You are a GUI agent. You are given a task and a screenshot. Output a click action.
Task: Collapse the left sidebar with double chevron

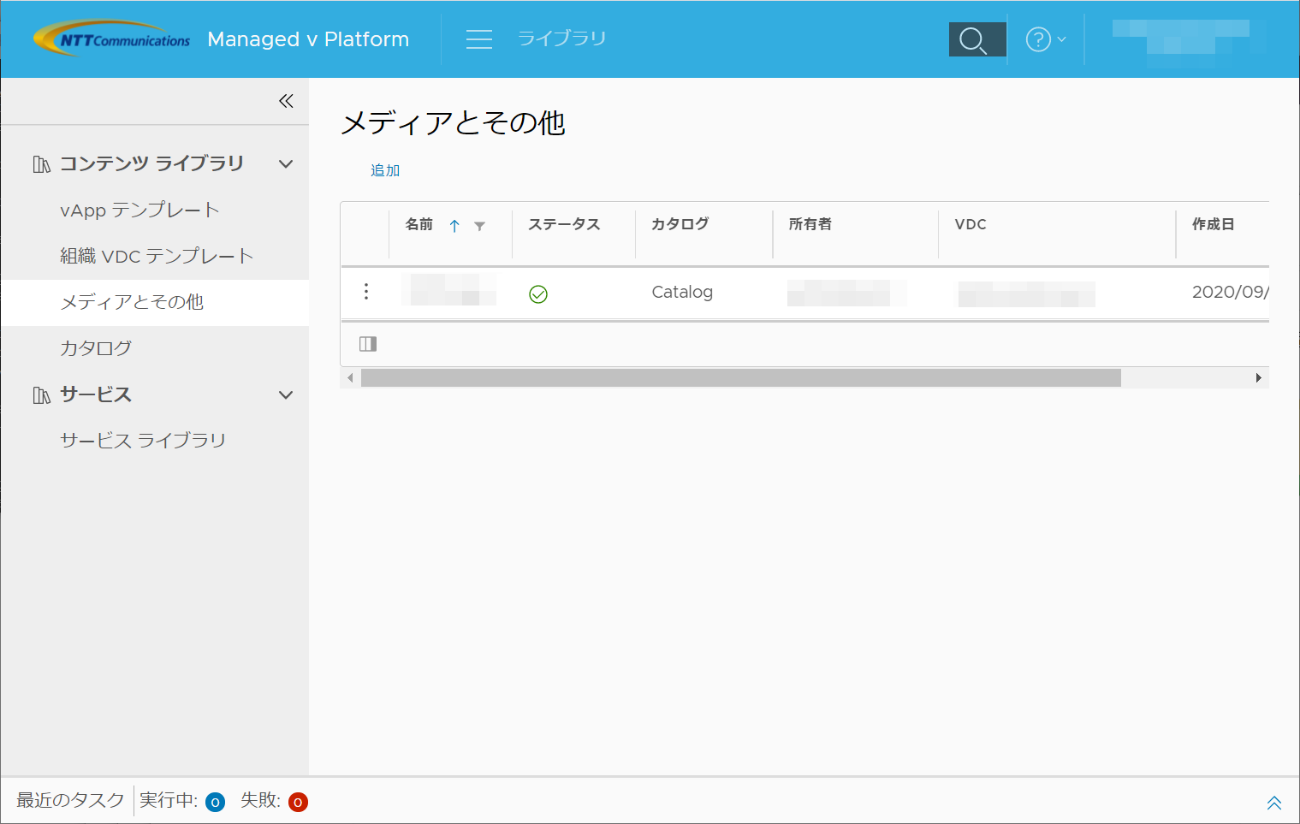click(x=286, y=101)
